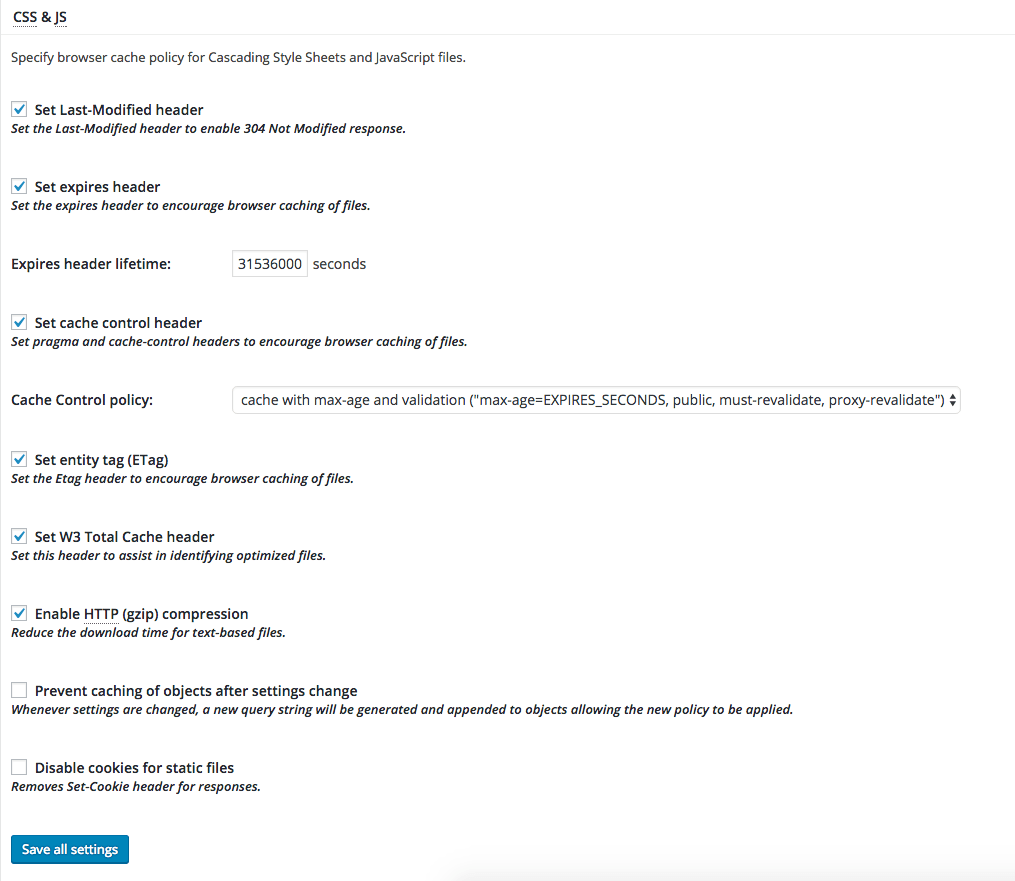Click the 'Specify browser cache policy' intro text
This screenshot has width=1015, height=881.
pyautogui.click(x=238, y=58)
